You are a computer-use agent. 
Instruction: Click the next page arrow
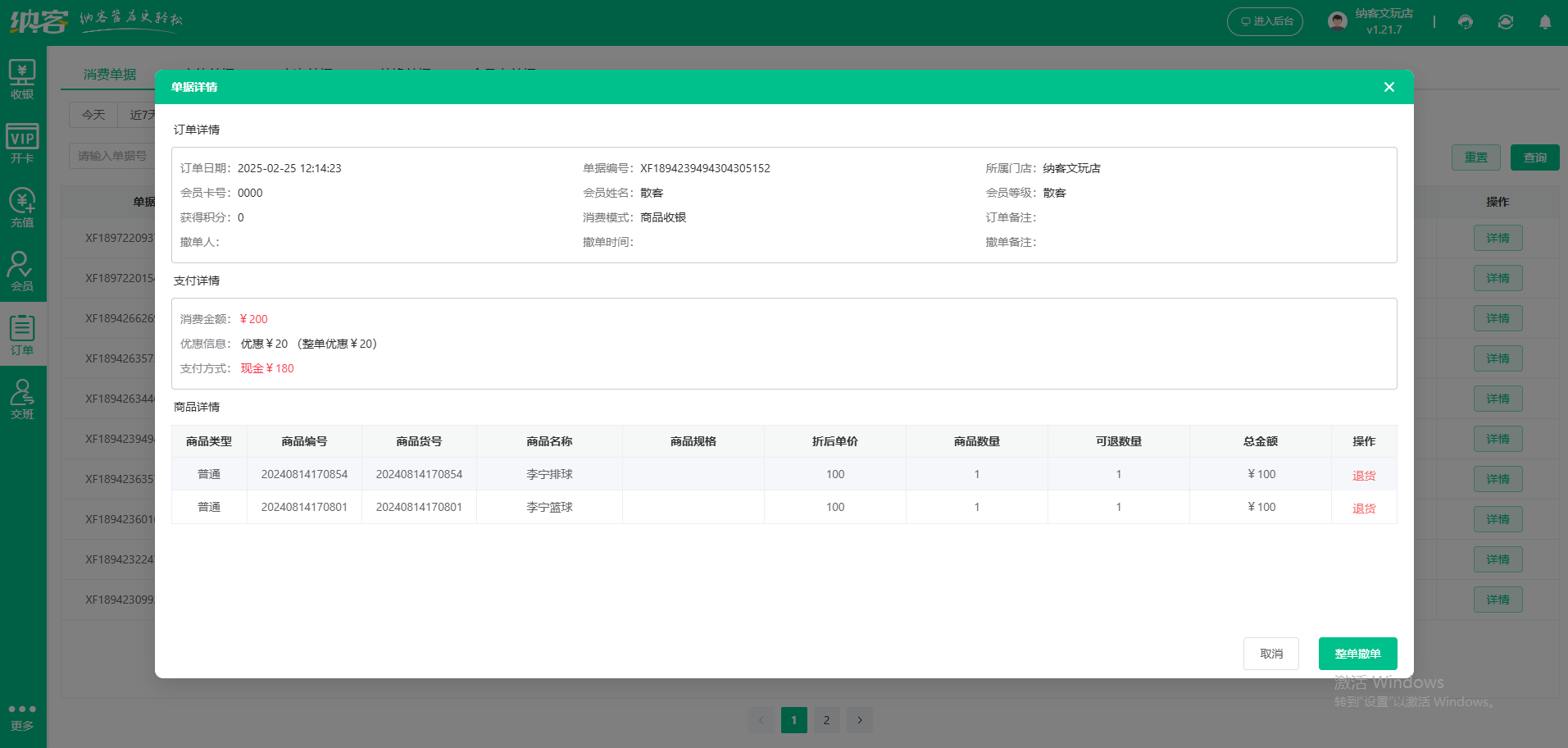click(x=859, y=719)
